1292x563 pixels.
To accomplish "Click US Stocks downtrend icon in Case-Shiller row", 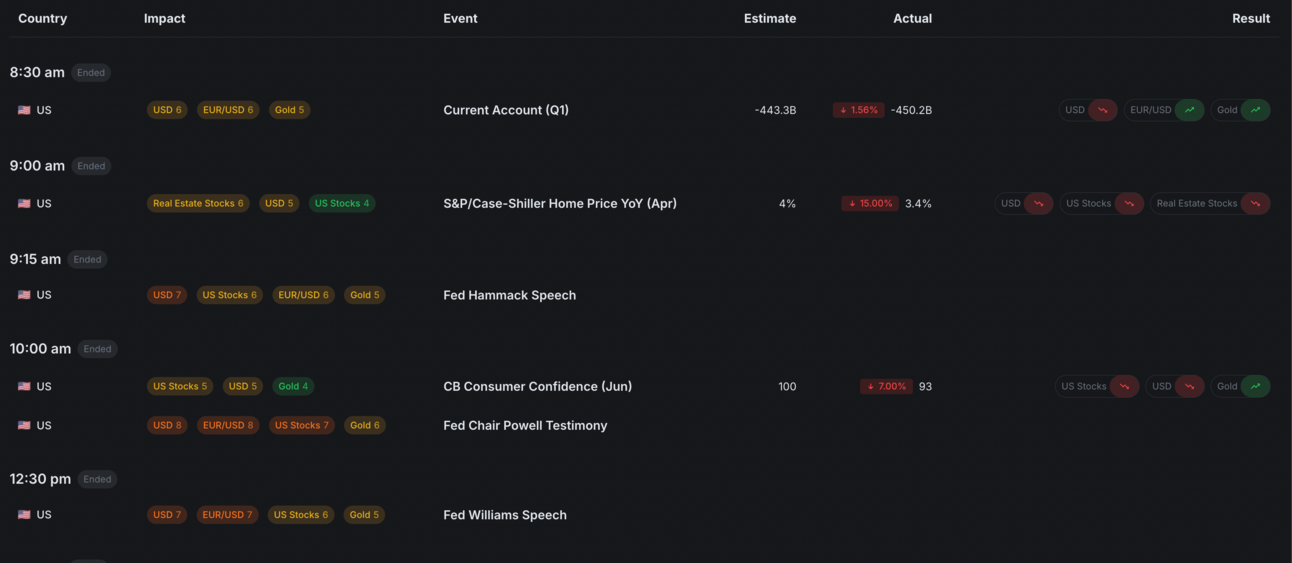I will click(1130, 203).
